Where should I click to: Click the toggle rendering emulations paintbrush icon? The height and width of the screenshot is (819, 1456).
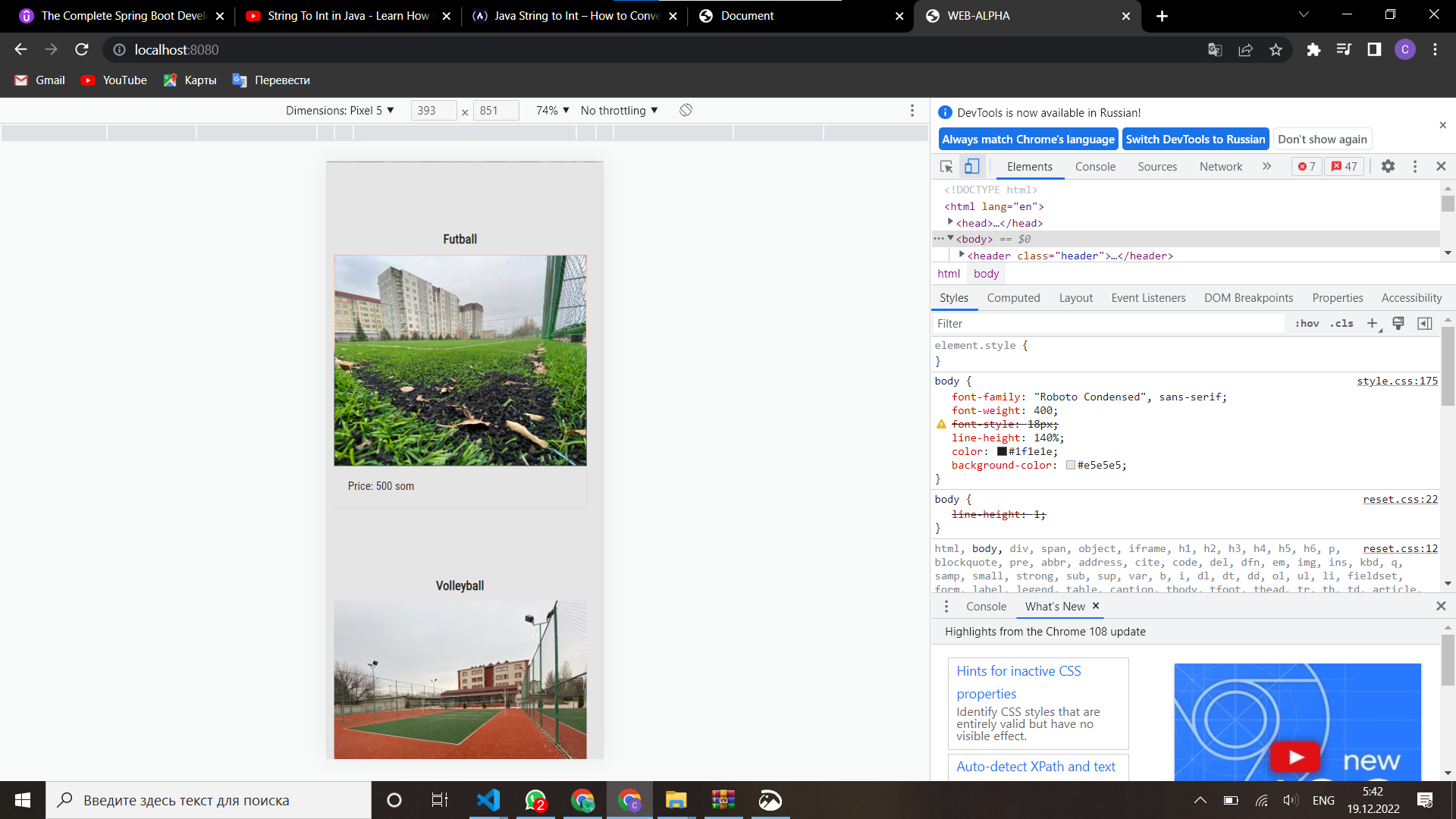click(x=1398, y=324)
